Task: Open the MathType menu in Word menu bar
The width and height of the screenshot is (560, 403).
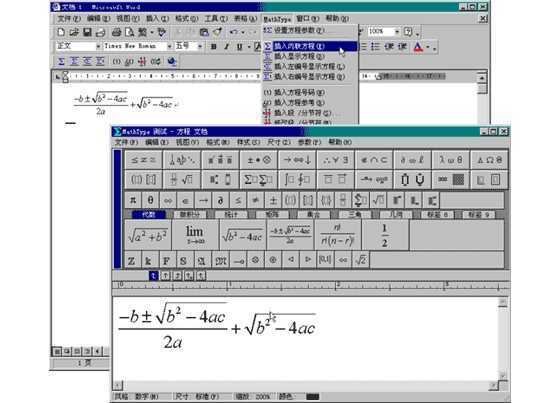Action: 277,19
